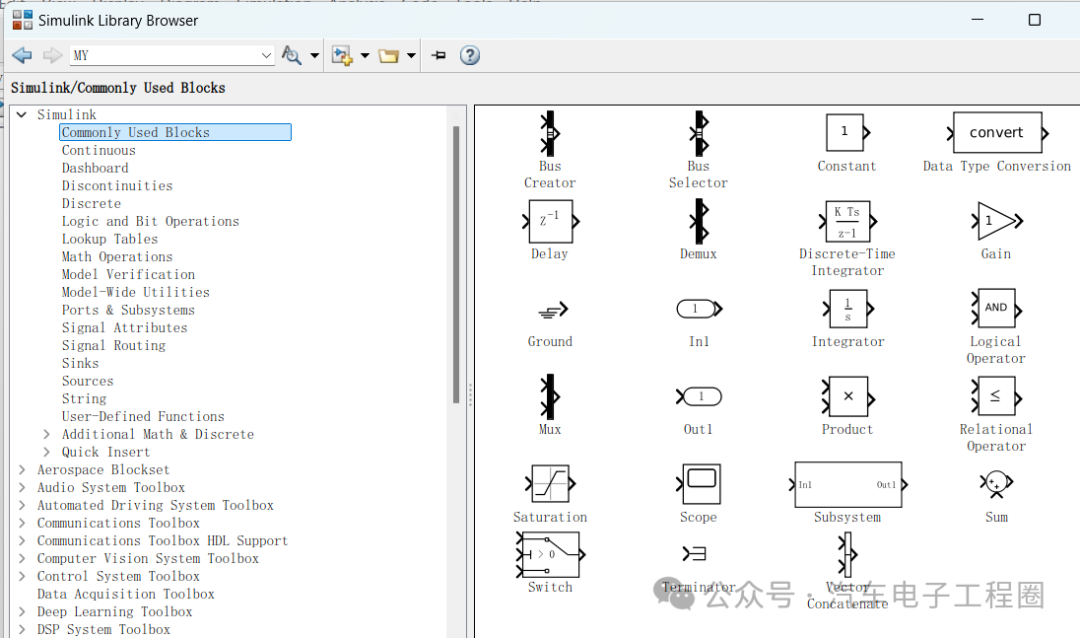Click the Constant block icon
Viewport: 1080px width, 638px height.
point(847,132)
